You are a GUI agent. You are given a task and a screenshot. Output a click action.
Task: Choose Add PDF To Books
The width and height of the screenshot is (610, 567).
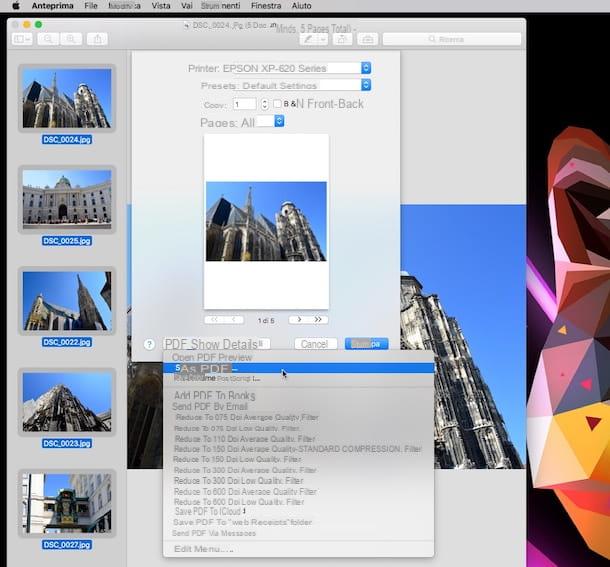pos(298,395)
